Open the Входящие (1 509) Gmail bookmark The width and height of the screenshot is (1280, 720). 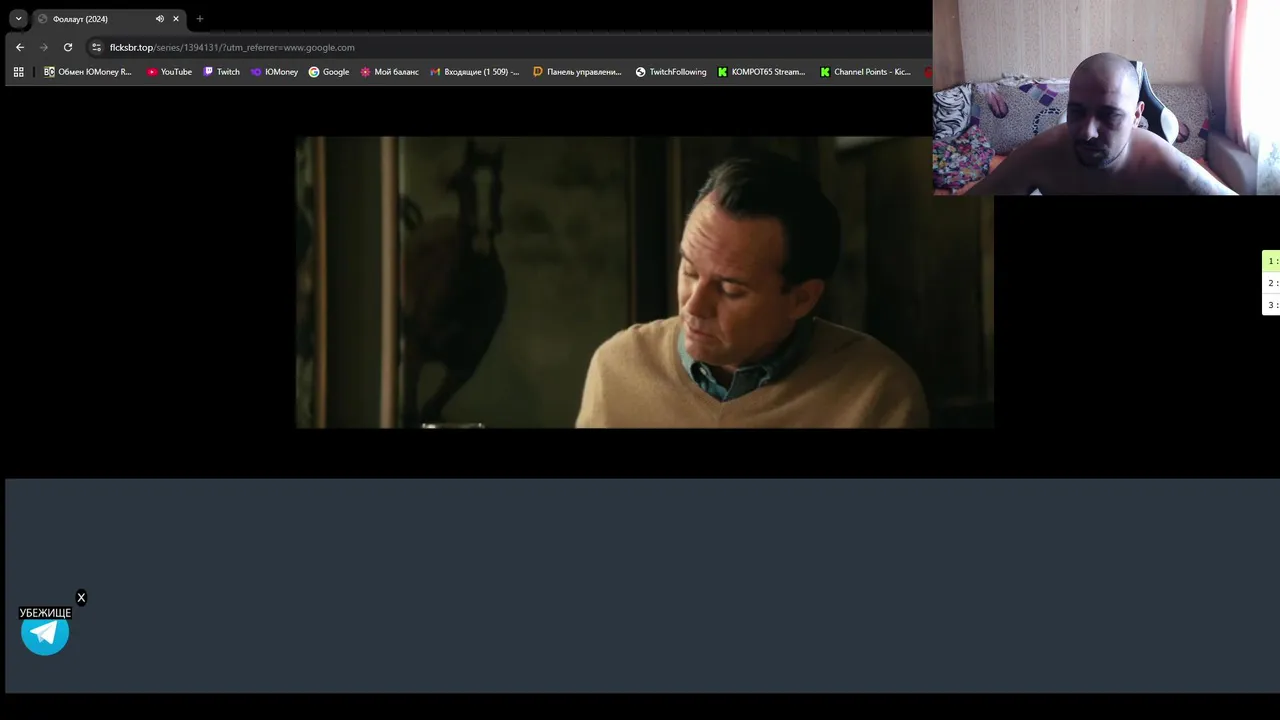[475, 72]
